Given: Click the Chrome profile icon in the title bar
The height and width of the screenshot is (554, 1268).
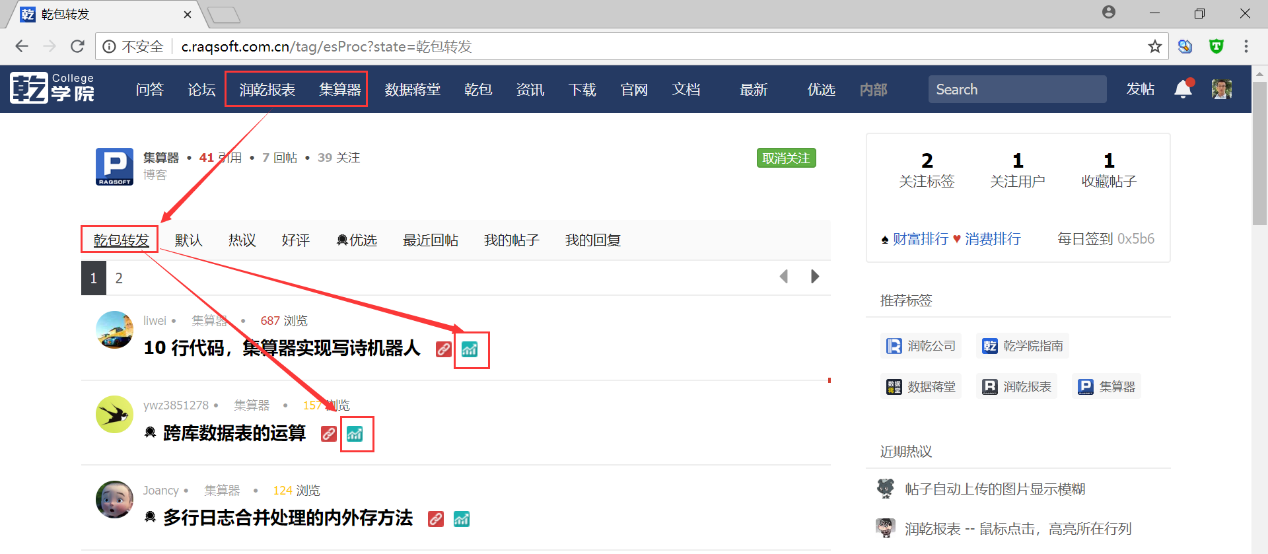Looking at the screenshot, I should (x=1108, y=12).
